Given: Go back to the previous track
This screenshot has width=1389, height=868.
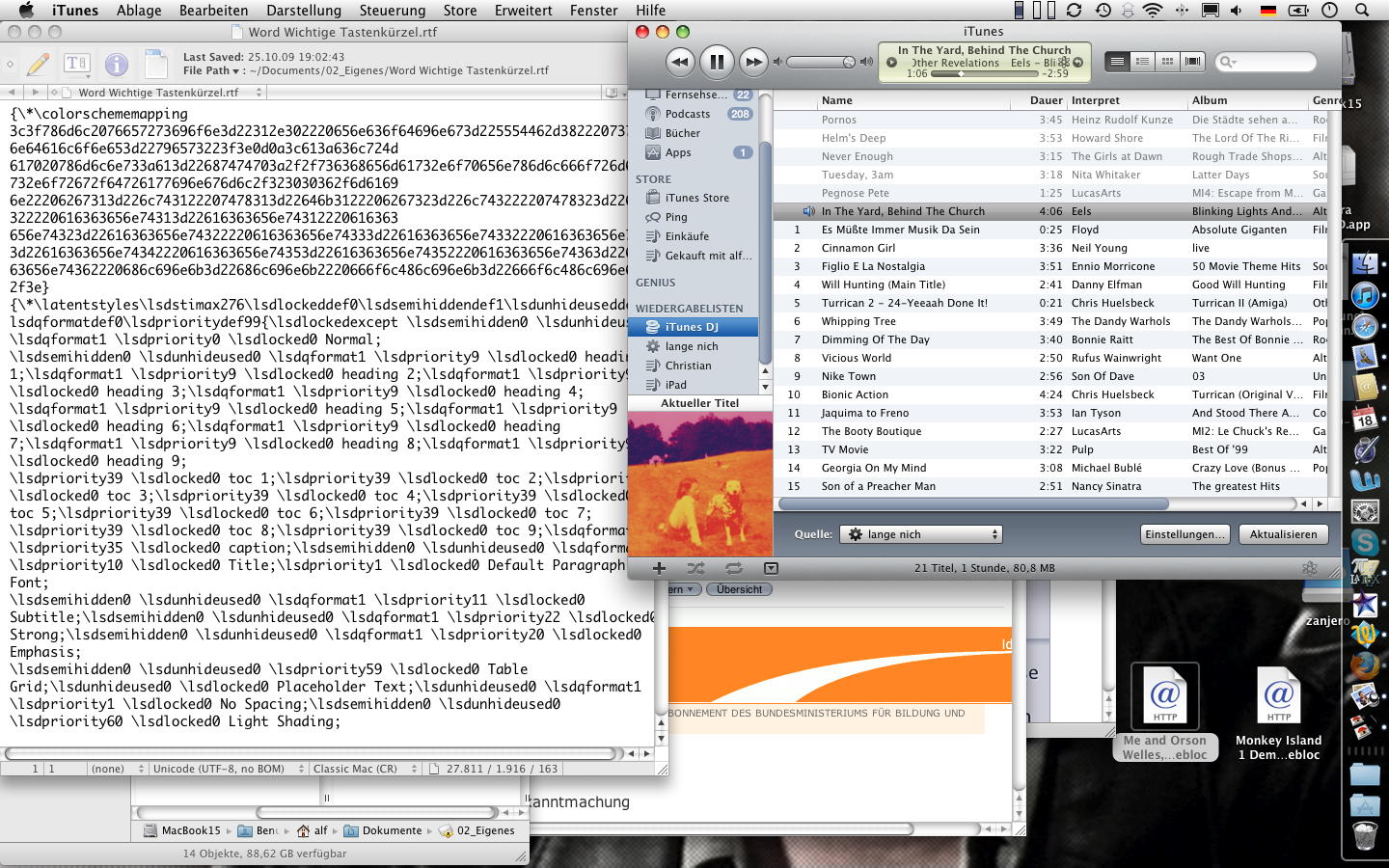Looking at the screenshot, I should coord(680,63).
